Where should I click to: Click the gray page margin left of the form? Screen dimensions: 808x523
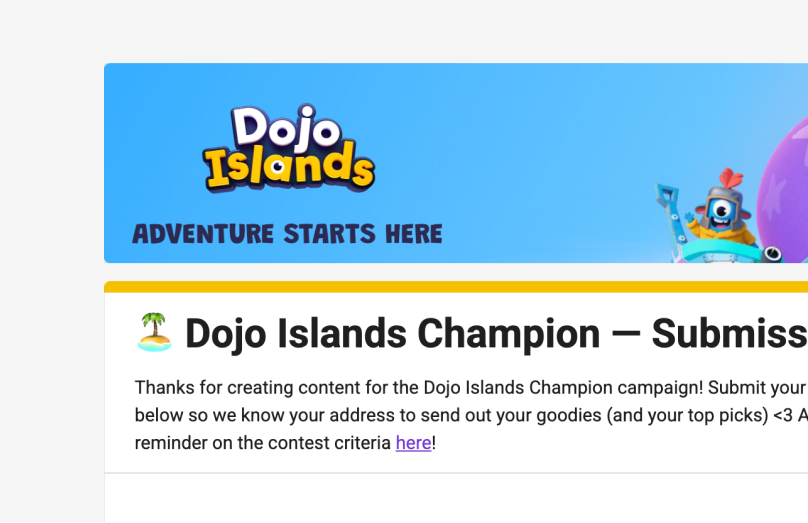pos(50,300)
